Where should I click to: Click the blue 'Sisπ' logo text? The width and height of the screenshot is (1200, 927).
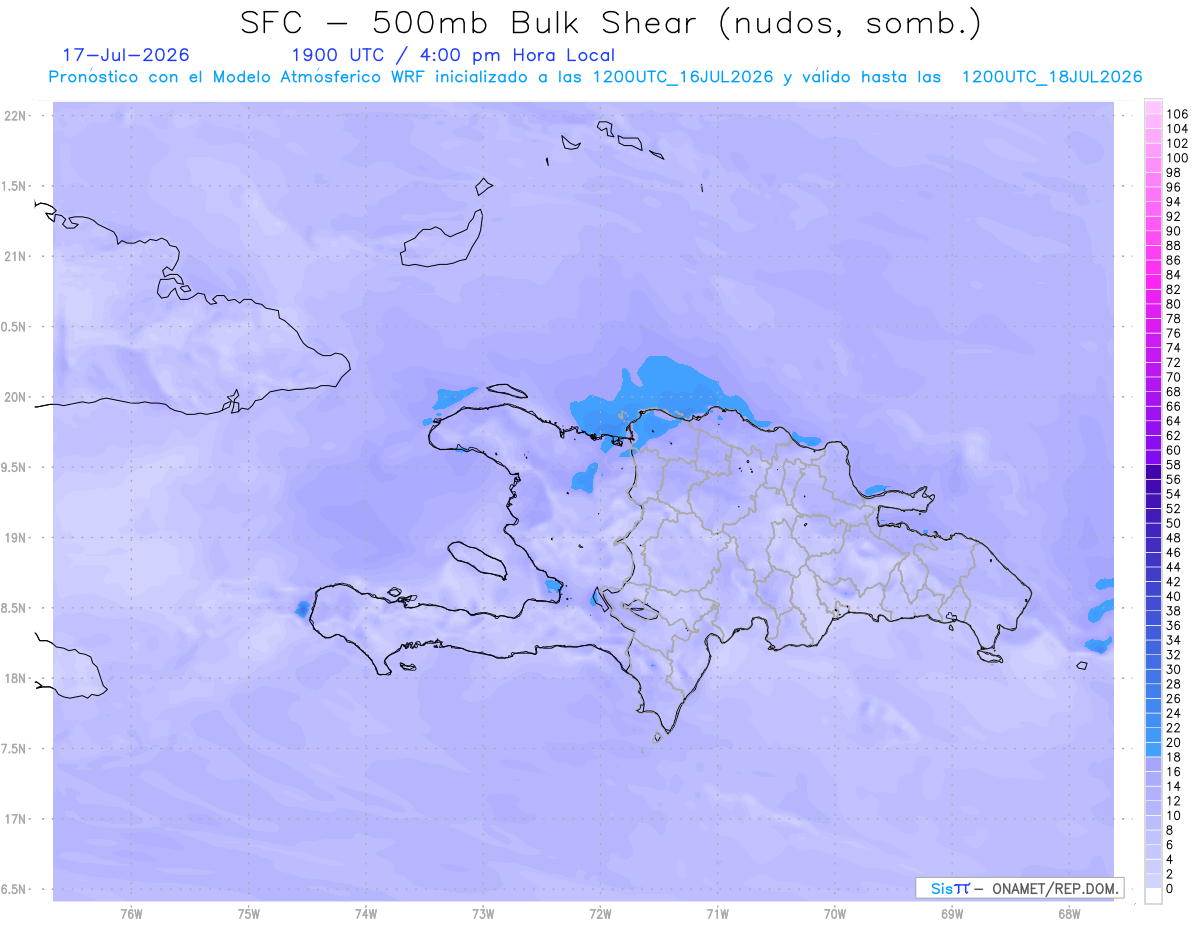tap(950, 888)
